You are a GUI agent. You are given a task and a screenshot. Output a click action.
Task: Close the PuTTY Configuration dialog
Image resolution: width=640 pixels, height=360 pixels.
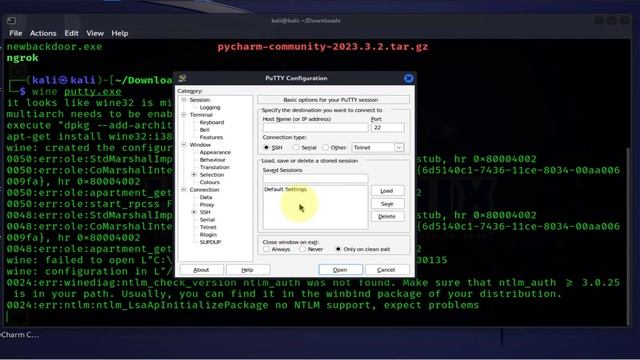click(x=408, y=78)
